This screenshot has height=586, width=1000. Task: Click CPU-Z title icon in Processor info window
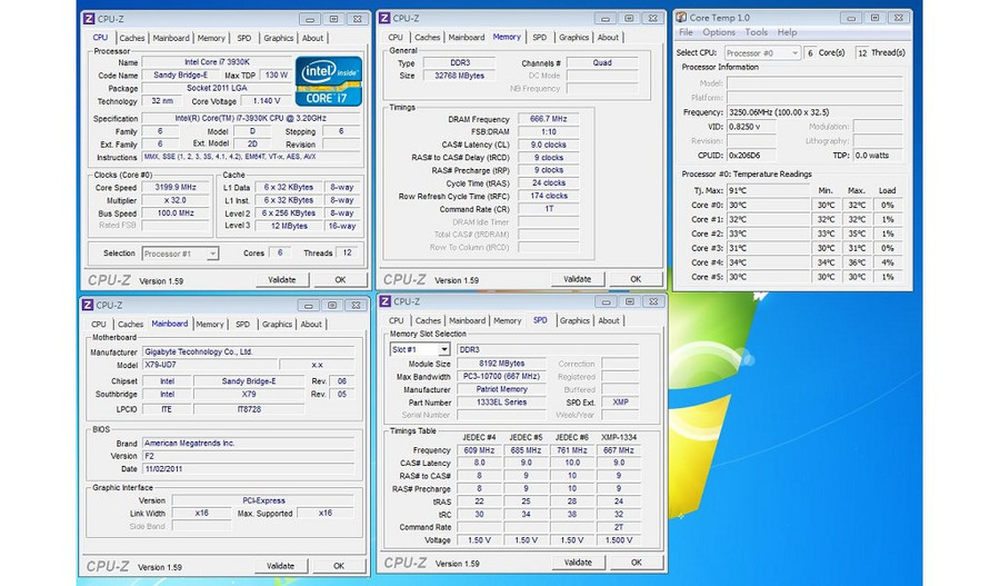pos(90,18)
